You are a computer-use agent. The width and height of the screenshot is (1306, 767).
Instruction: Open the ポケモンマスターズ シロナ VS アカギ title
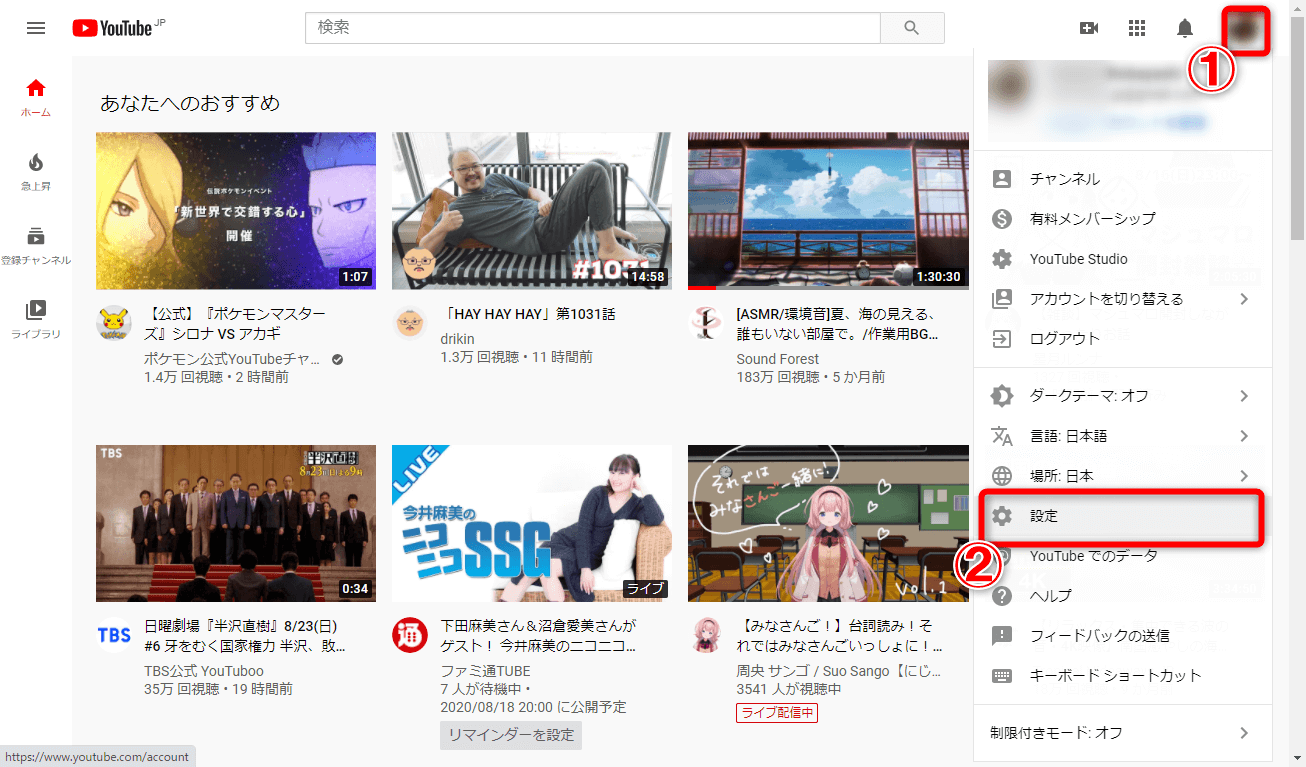coord(236,324)
